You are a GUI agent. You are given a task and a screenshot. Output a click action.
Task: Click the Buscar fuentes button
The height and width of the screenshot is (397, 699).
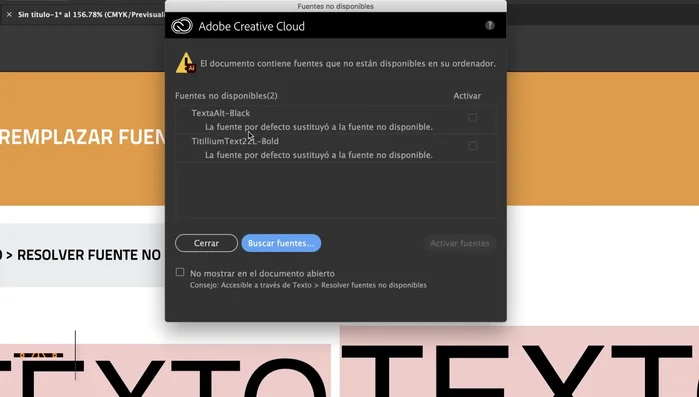(281, 243)
